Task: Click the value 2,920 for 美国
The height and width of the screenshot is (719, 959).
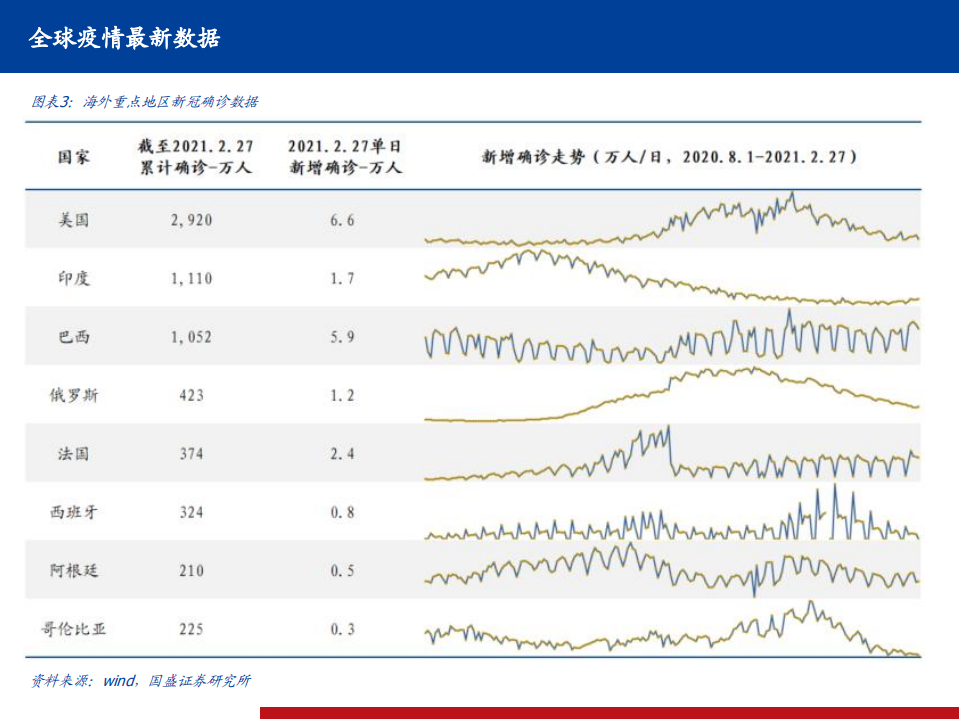Action: click(x=193, y=221)
